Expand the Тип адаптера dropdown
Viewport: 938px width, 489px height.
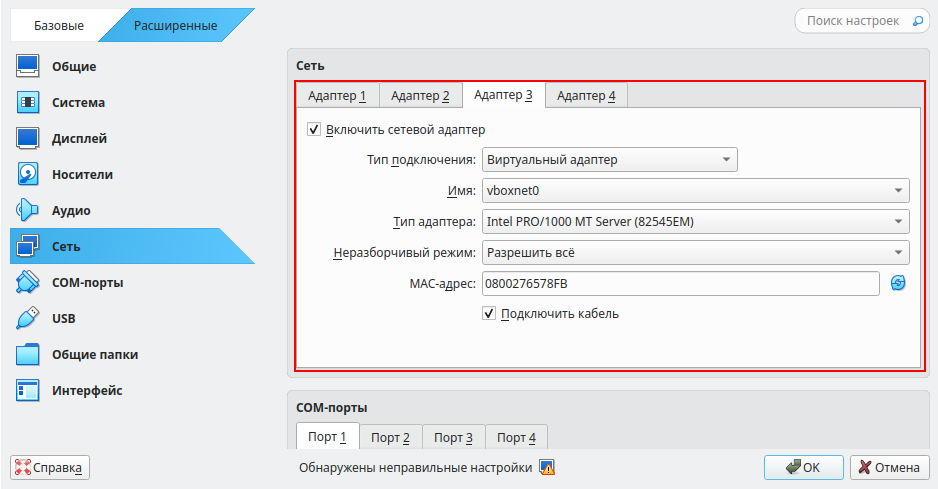point(695,222)
